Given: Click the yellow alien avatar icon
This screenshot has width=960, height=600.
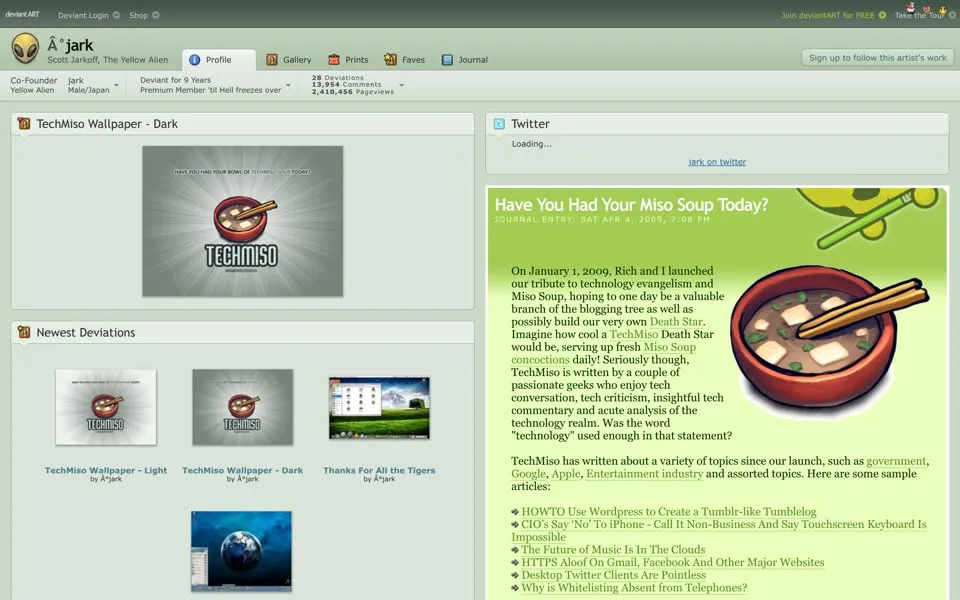Looking at the screenshot, I should 25,48.
